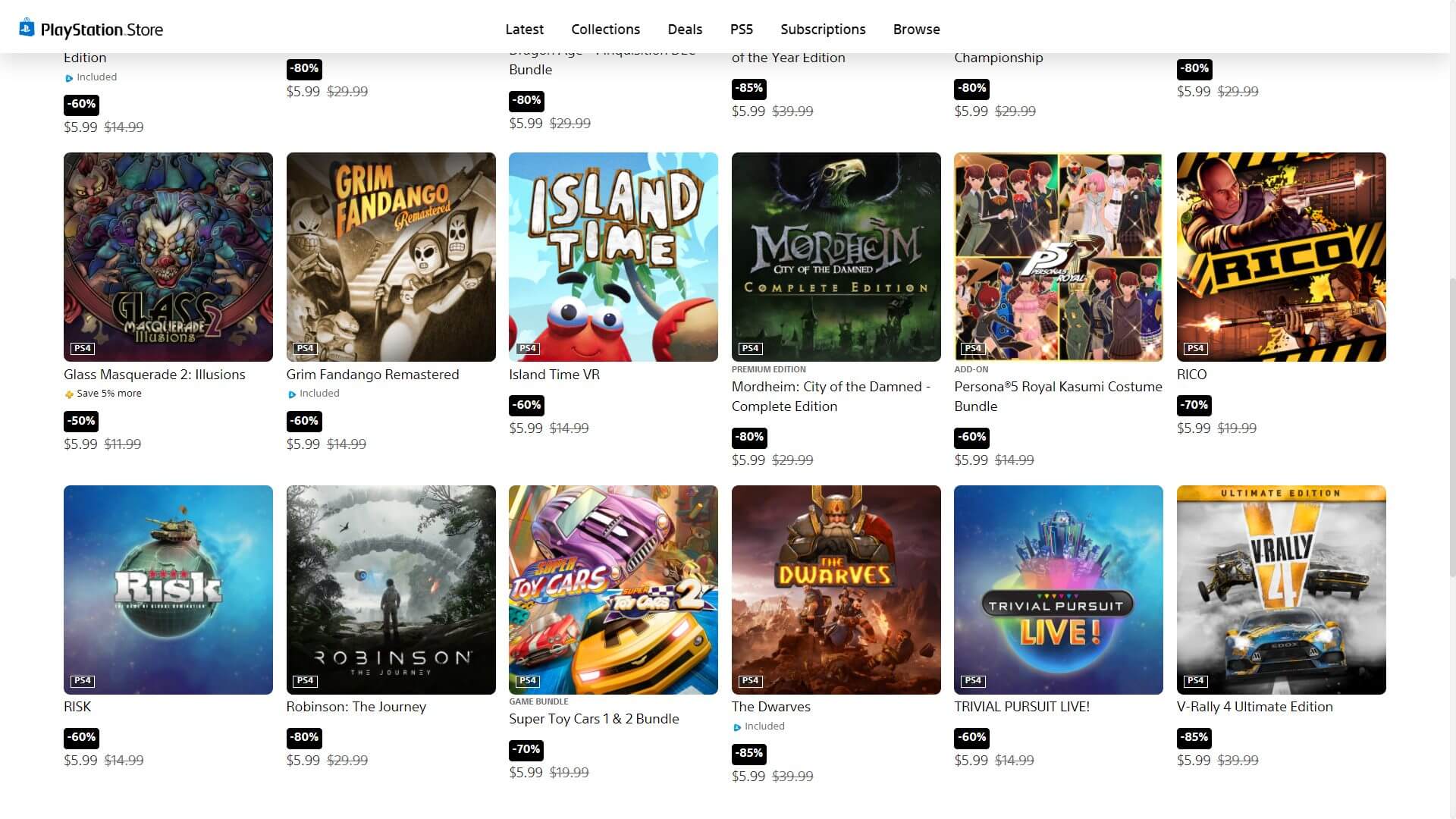Click the Save 5% more icon under Glass Masquerade 2
Image resolution: width=1456 pixels, height=819 pixels.
pos(69,394)
